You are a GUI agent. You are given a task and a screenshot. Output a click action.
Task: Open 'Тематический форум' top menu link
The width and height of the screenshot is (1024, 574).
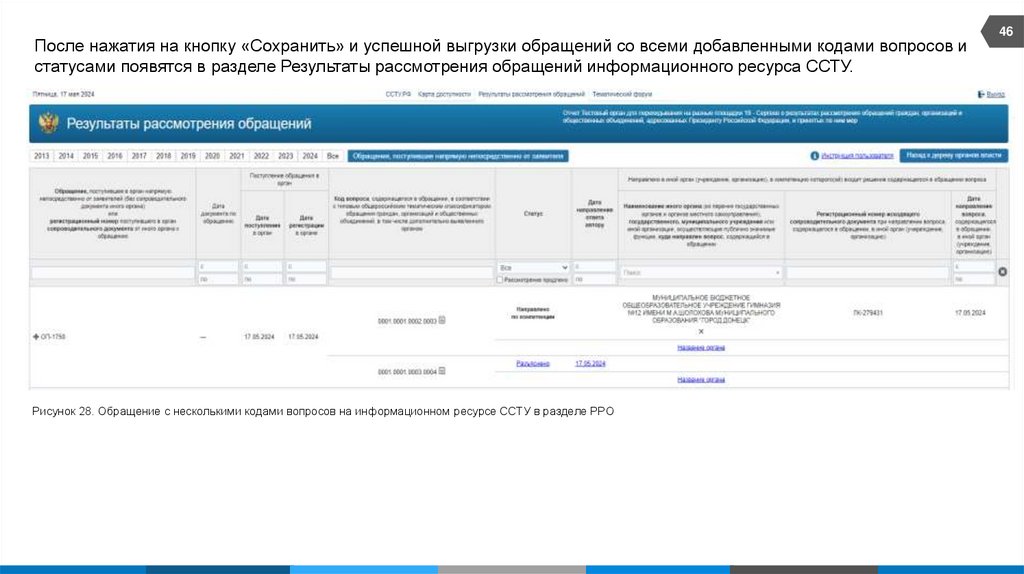pos(622,95)
